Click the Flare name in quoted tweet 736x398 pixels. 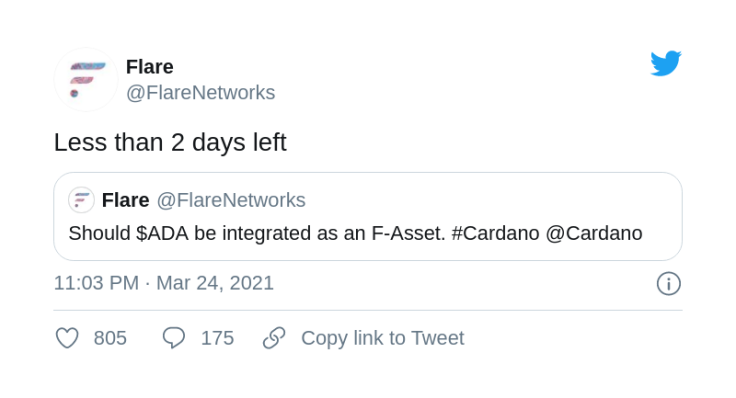point(125,200)
